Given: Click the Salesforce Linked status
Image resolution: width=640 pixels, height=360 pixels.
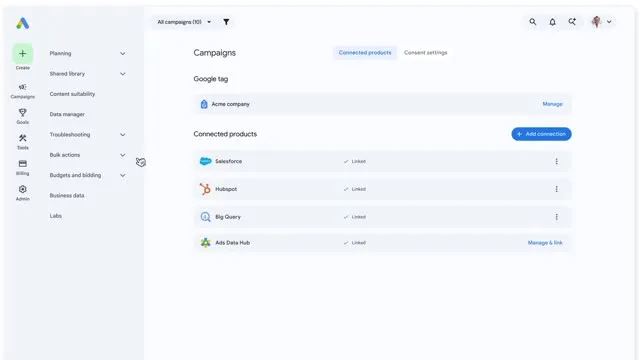Looking at the screenshot, I should click(x=355, y=161).
